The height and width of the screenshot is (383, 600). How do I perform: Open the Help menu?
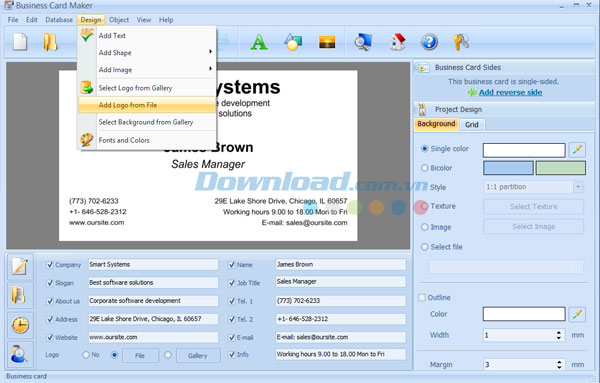(x=166, y=20)
